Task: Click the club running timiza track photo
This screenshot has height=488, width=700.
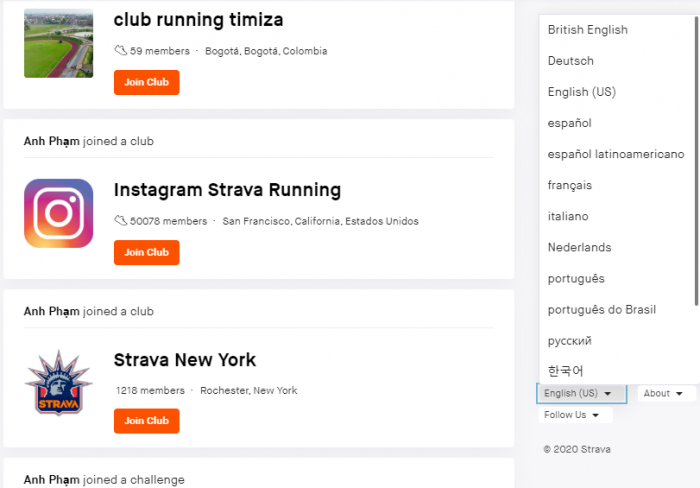Action: click(58, 43)
